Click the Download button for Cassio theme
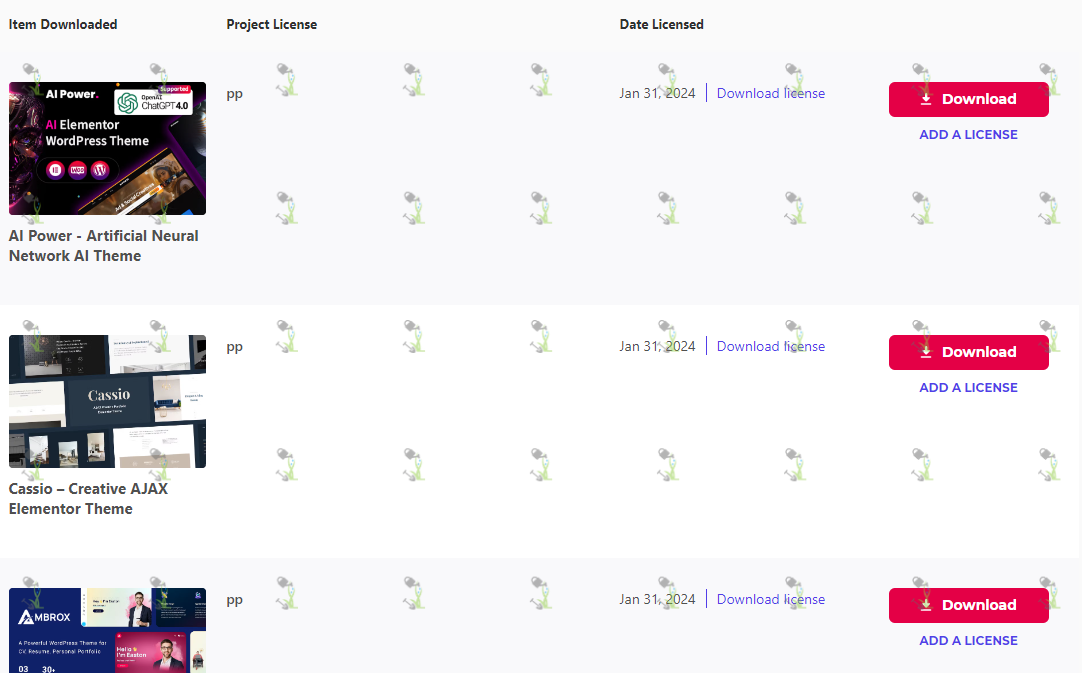The image size is (1082, 673). coord(968,352)
